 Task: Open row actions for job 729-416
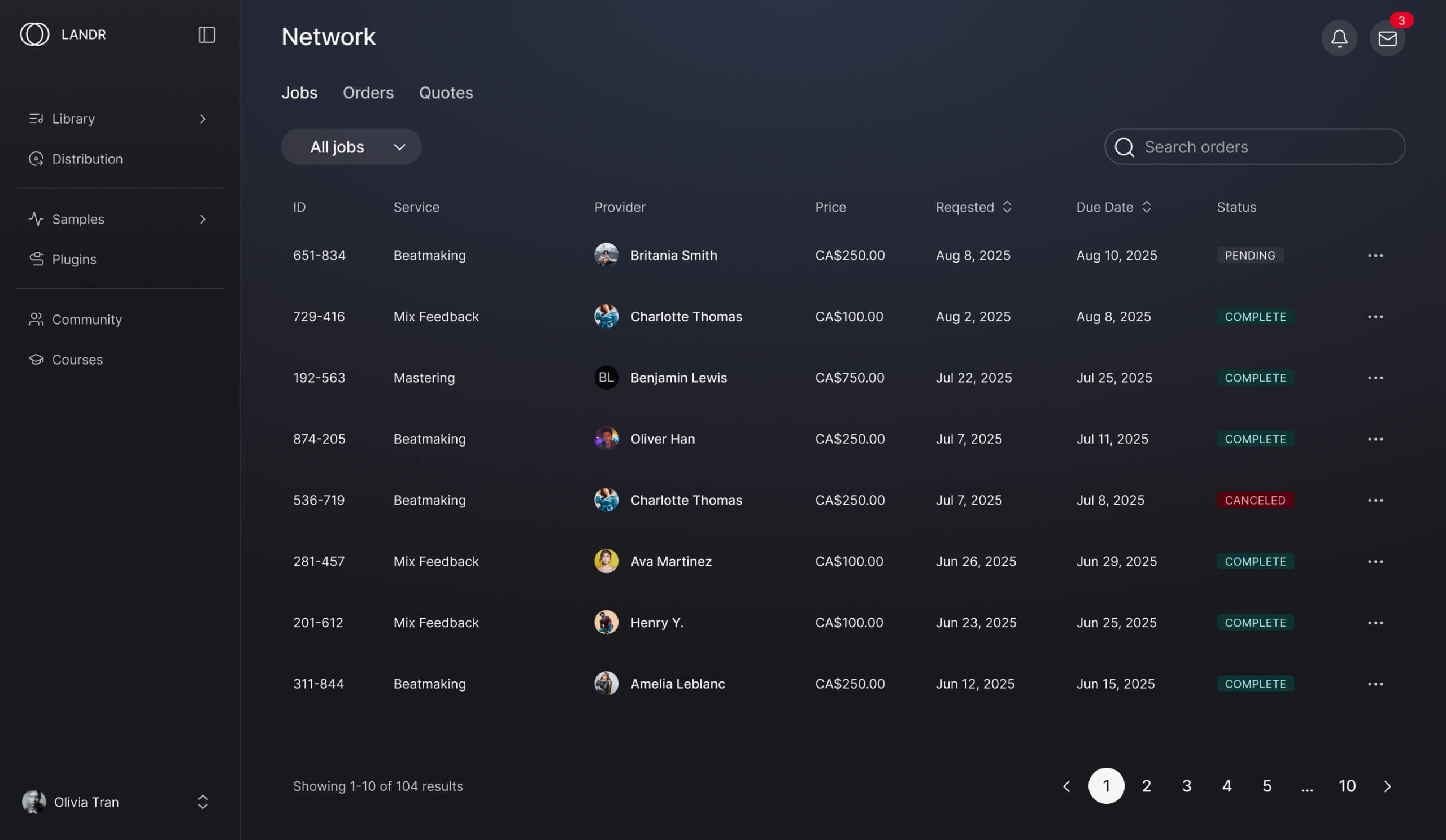[1375, 317]
